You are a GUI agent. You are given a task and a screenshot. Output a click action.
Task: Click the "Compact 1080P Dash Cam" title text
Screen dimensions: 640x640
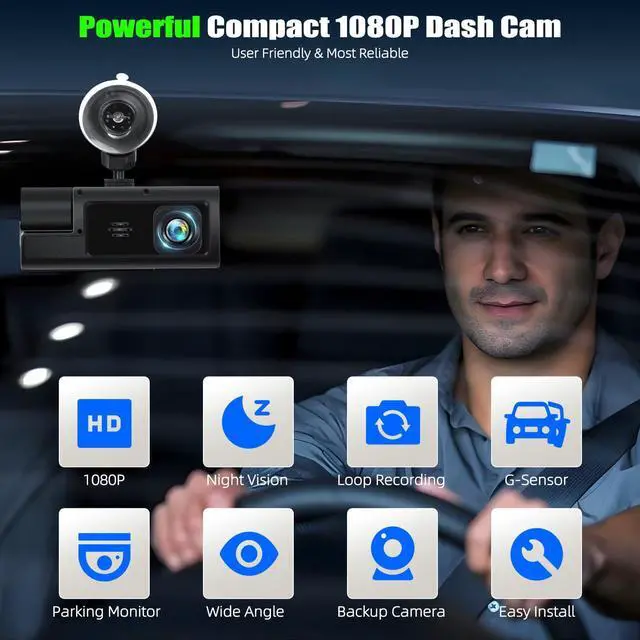384,26
